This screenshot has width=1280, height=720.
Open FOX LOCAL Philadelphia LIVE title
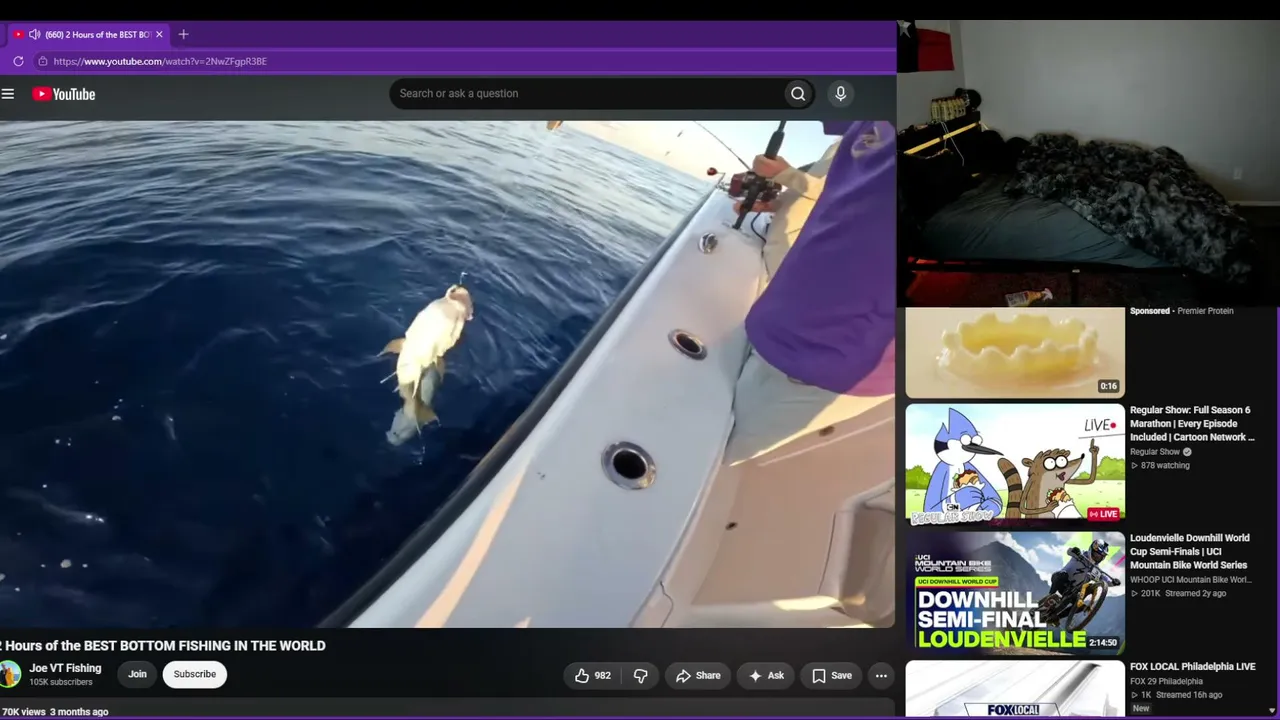click(1192, 667)
